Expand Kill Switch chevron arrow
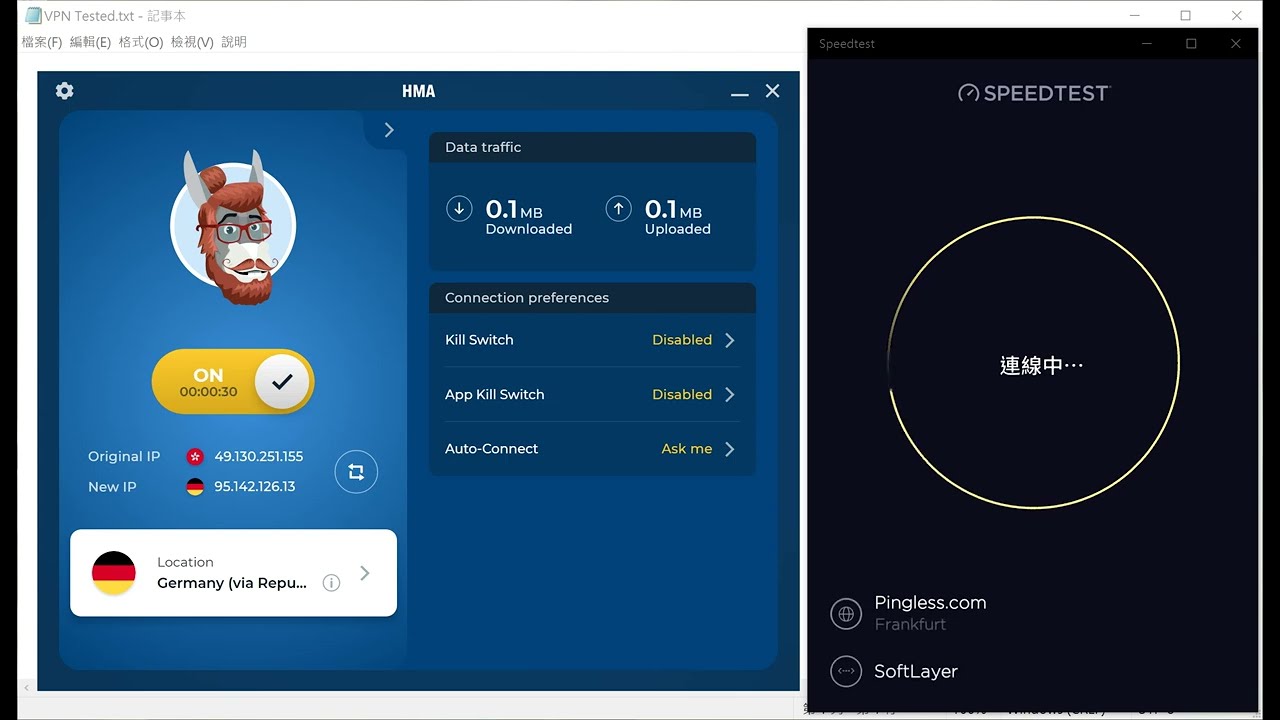This screenshot has width=1280, height=720. point(730,340)
